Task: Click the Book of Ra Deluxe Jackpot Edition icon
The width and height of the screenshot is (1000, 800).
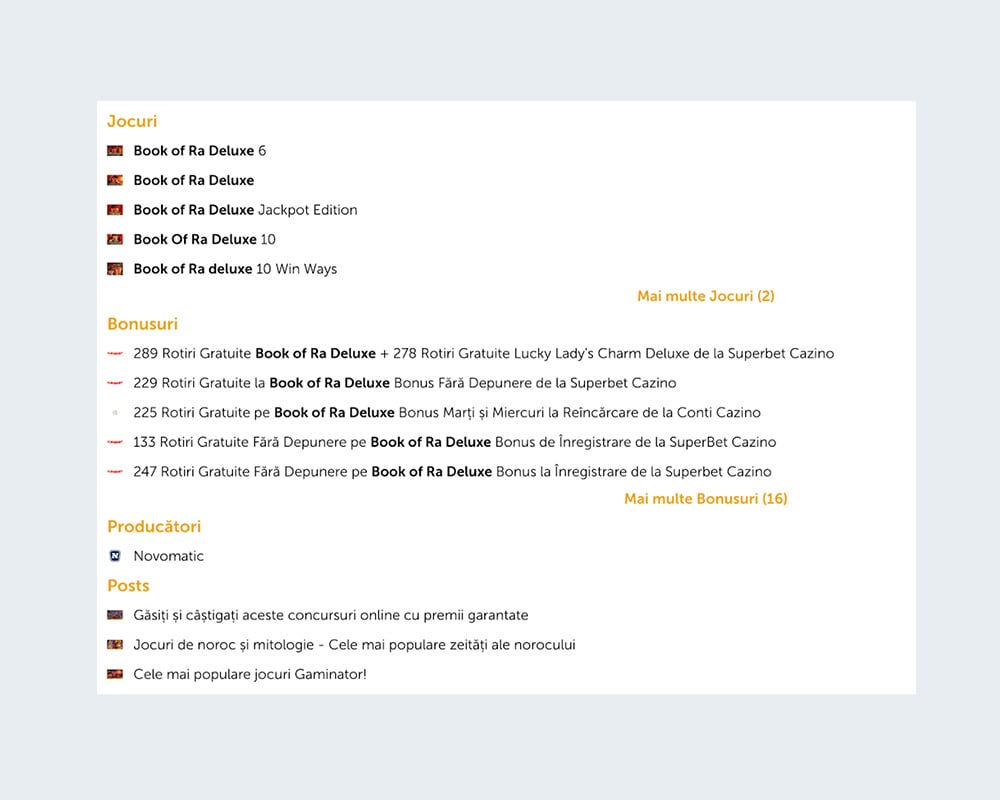Action: point(115,210)
